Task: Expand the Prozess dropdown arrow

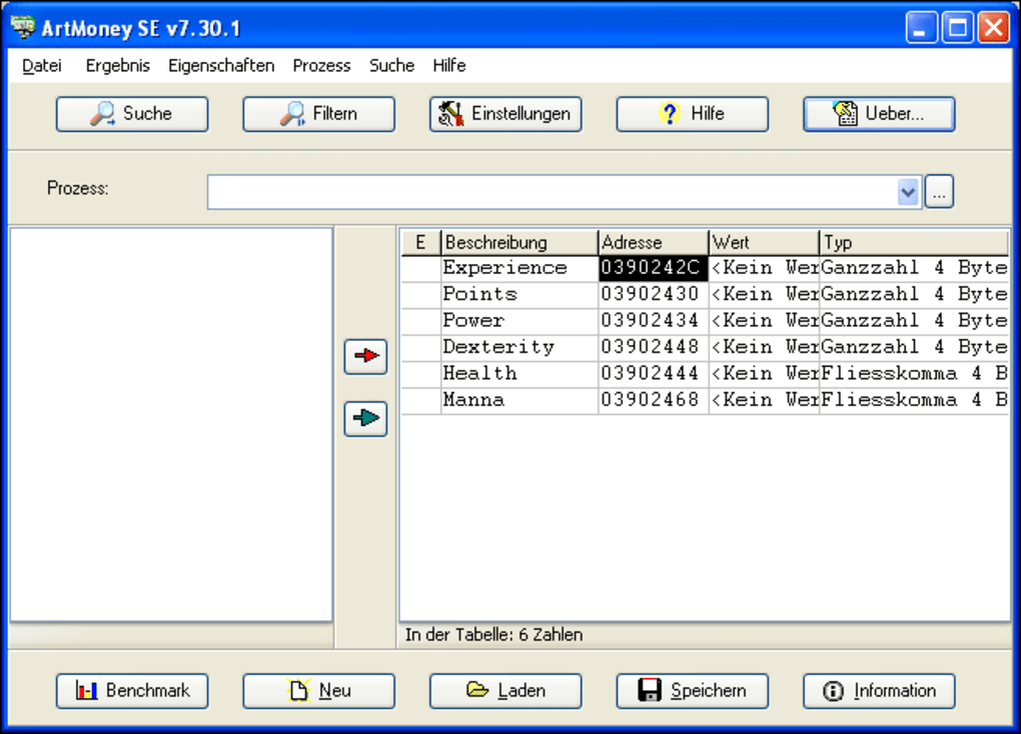Action: (908, 192)
